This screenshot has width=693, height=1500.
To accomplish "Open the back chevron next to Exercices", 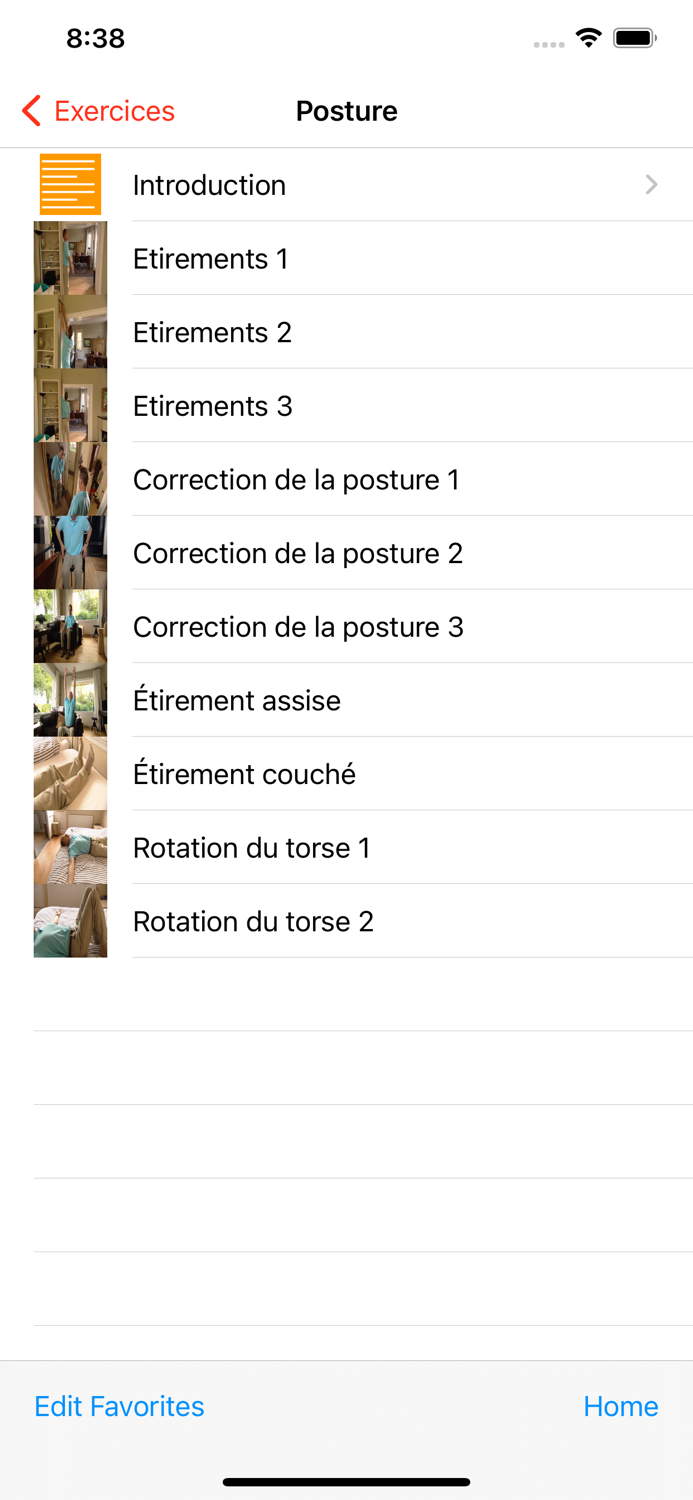I will 30,110.
